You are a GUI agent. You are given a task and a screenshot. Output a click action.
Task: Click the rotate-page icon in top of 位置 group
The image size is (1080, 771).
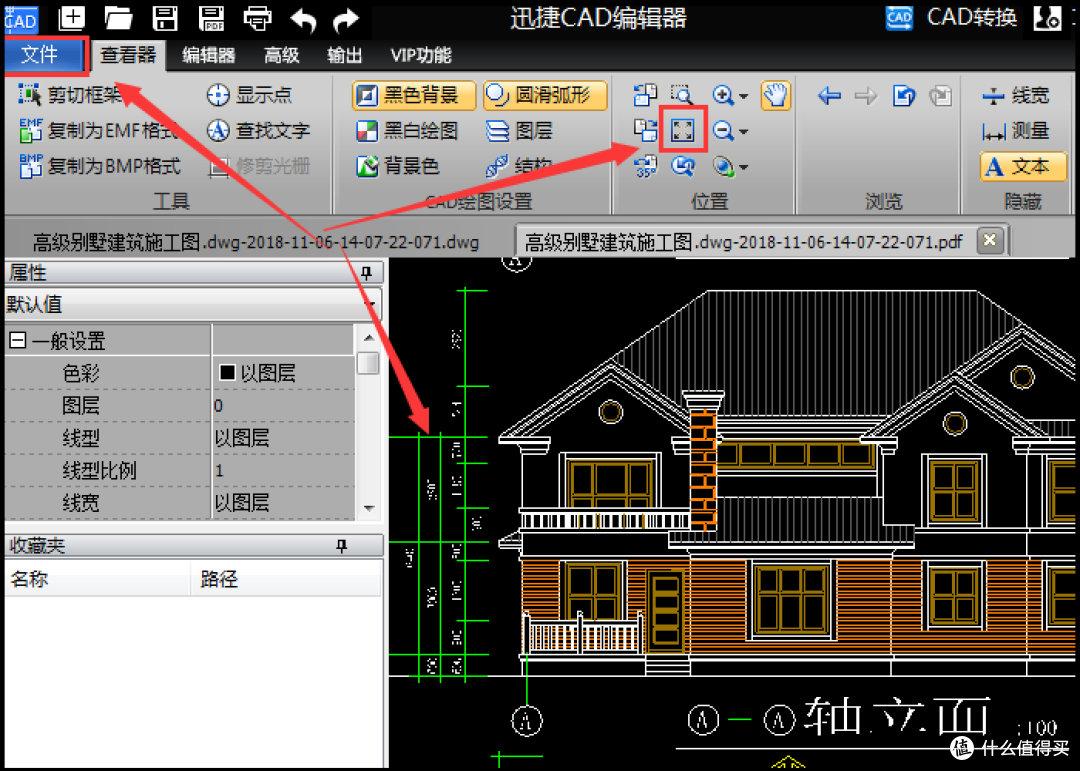pyautogui.click(x=645, y=95)
